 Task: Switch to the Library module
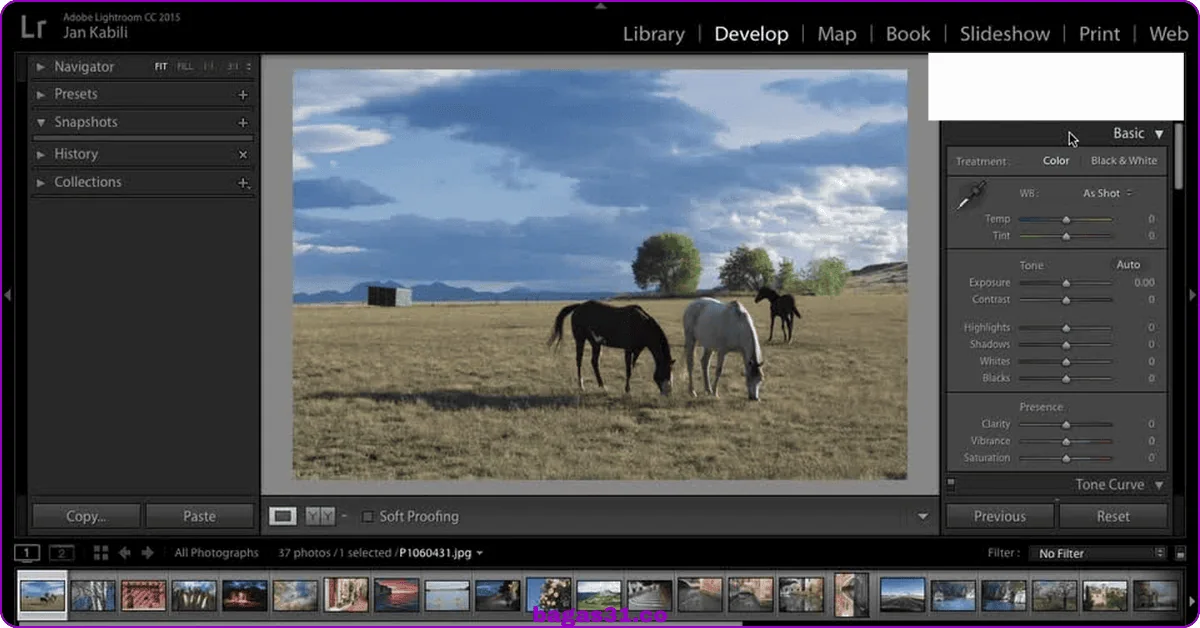(x=653, y=34)
